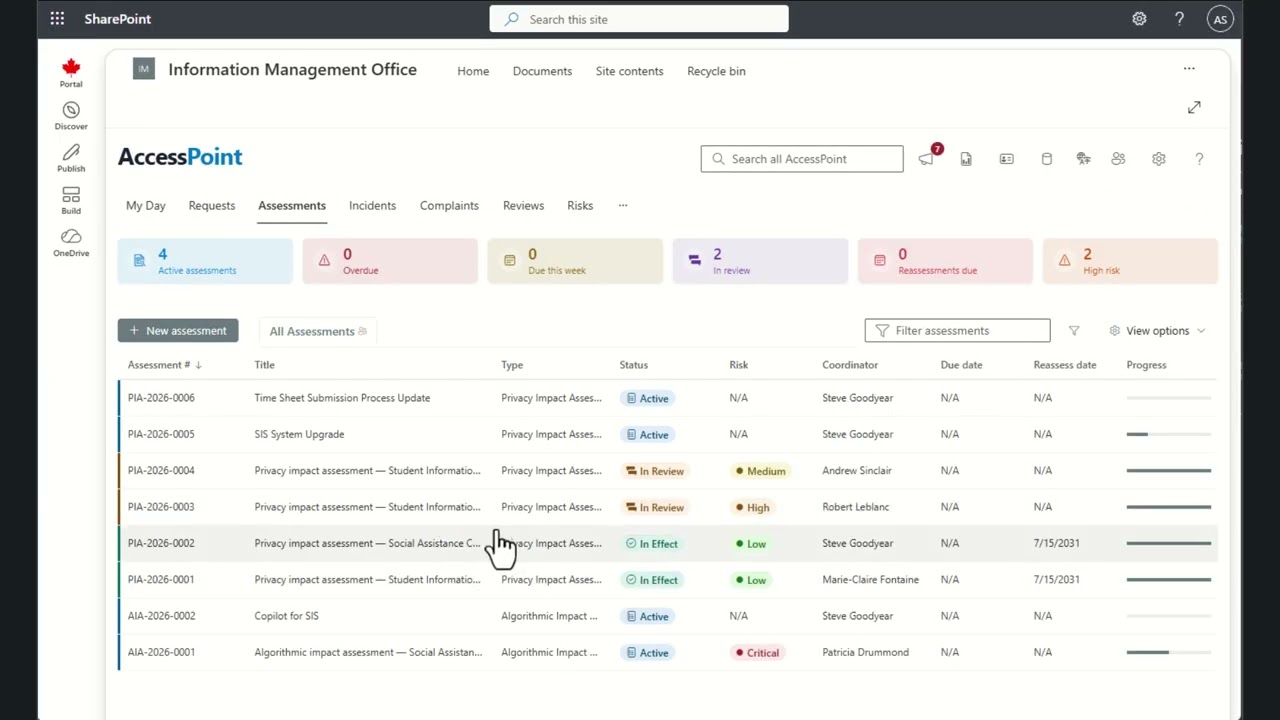Open Discover in the left rail
Screen dimensions: 1280x720
click(71, 116)
